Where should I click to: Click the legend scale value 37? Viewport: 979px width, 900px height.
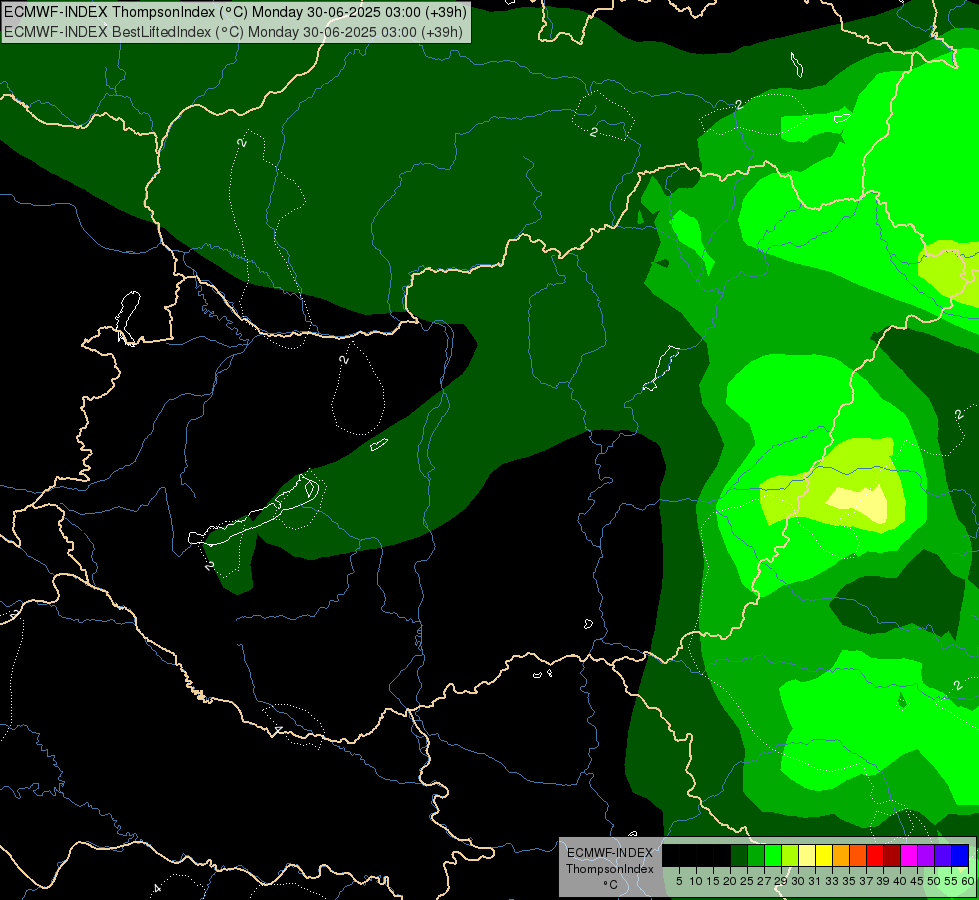[x=866, y=881]
